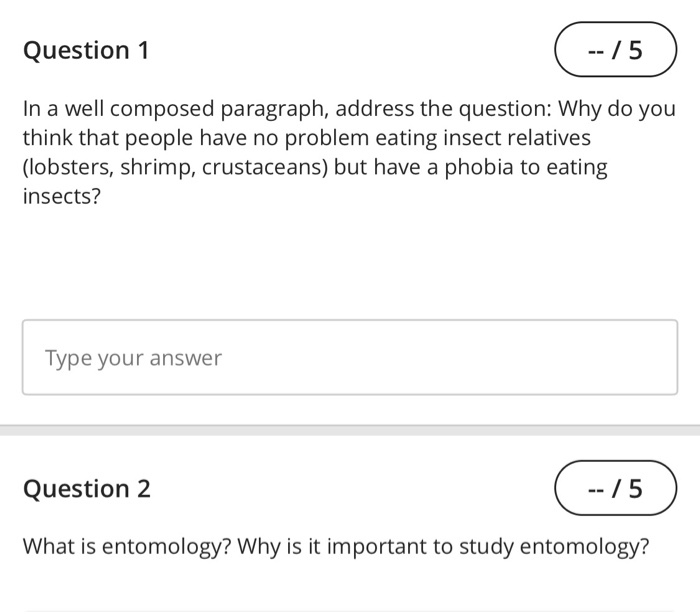Click the phrase 'phobia to eating' in the prompt

click(x=526, y=167)
